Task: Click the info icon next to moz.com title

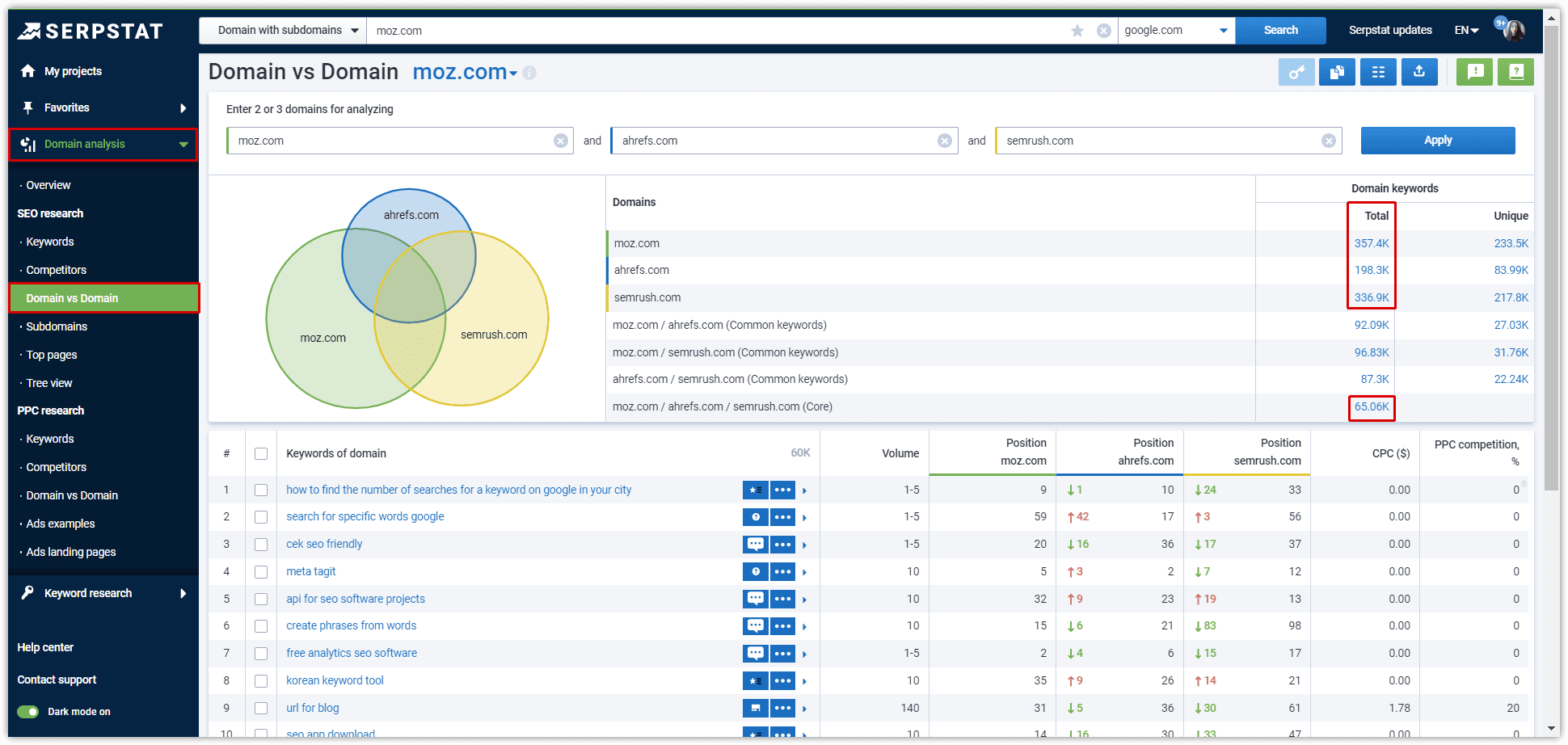Action: 529,73
